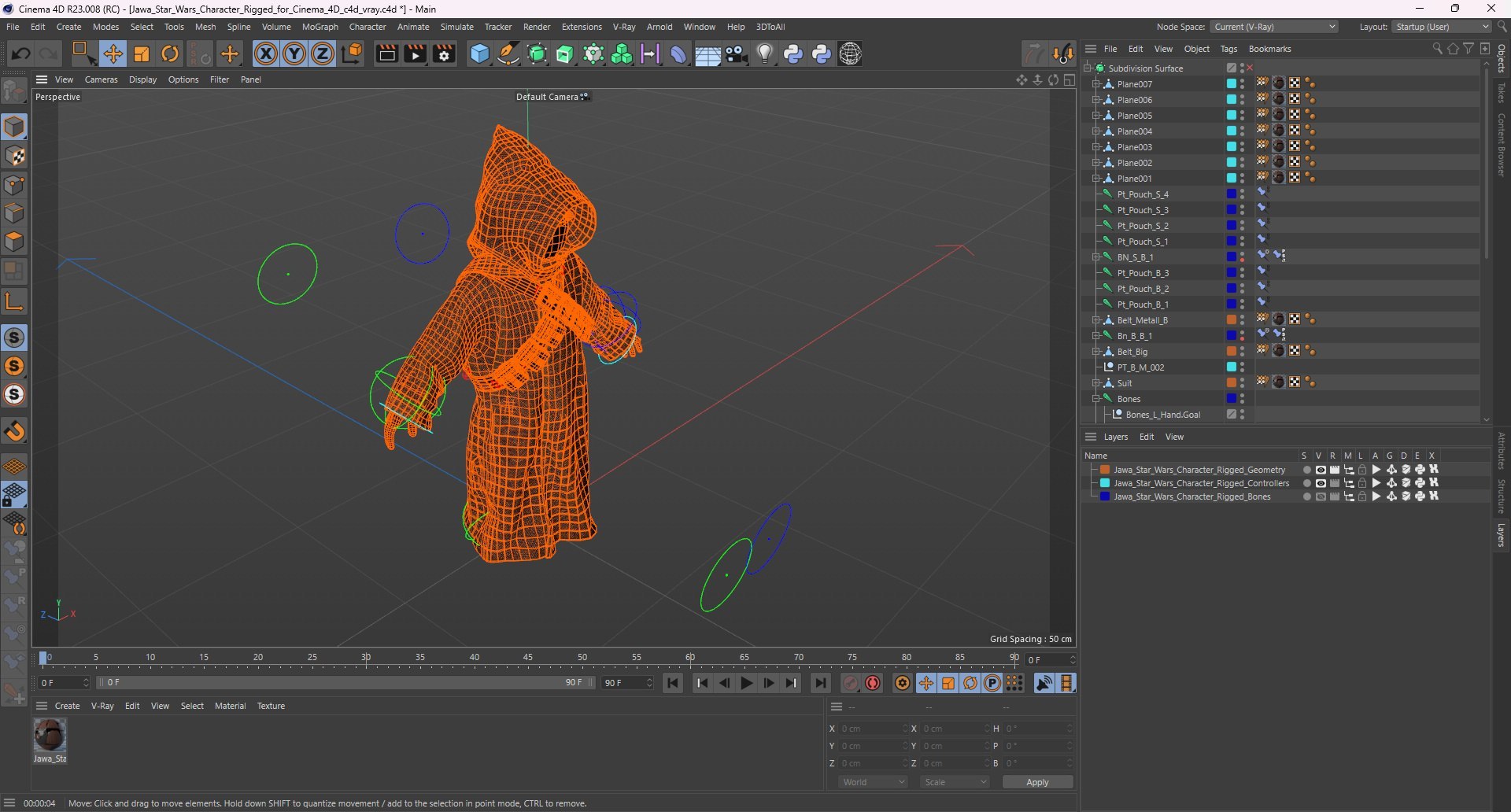Expand the Belt_Metall_B object
The width and height of the screenshot is (1511, 812).
[1095, 320]
